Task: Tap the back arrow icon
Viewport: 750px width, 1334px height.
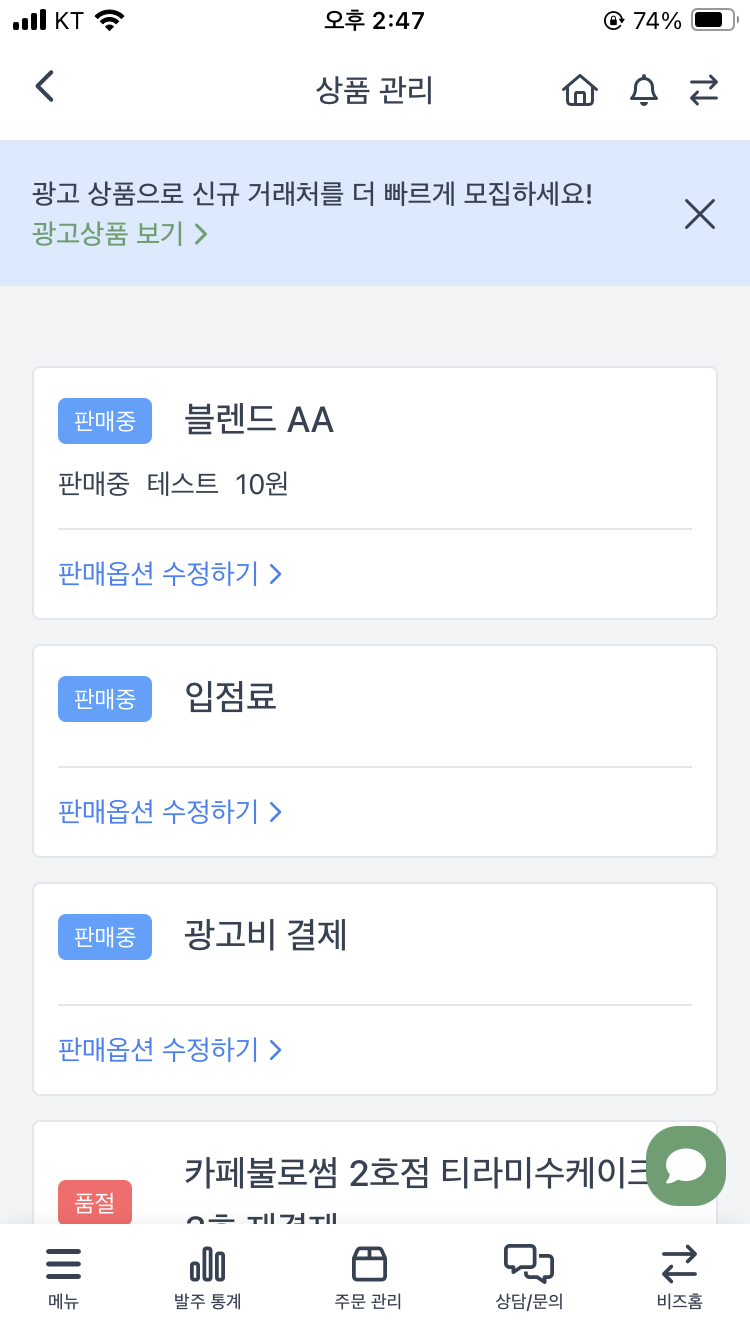Action: click(x=45, y=87)
